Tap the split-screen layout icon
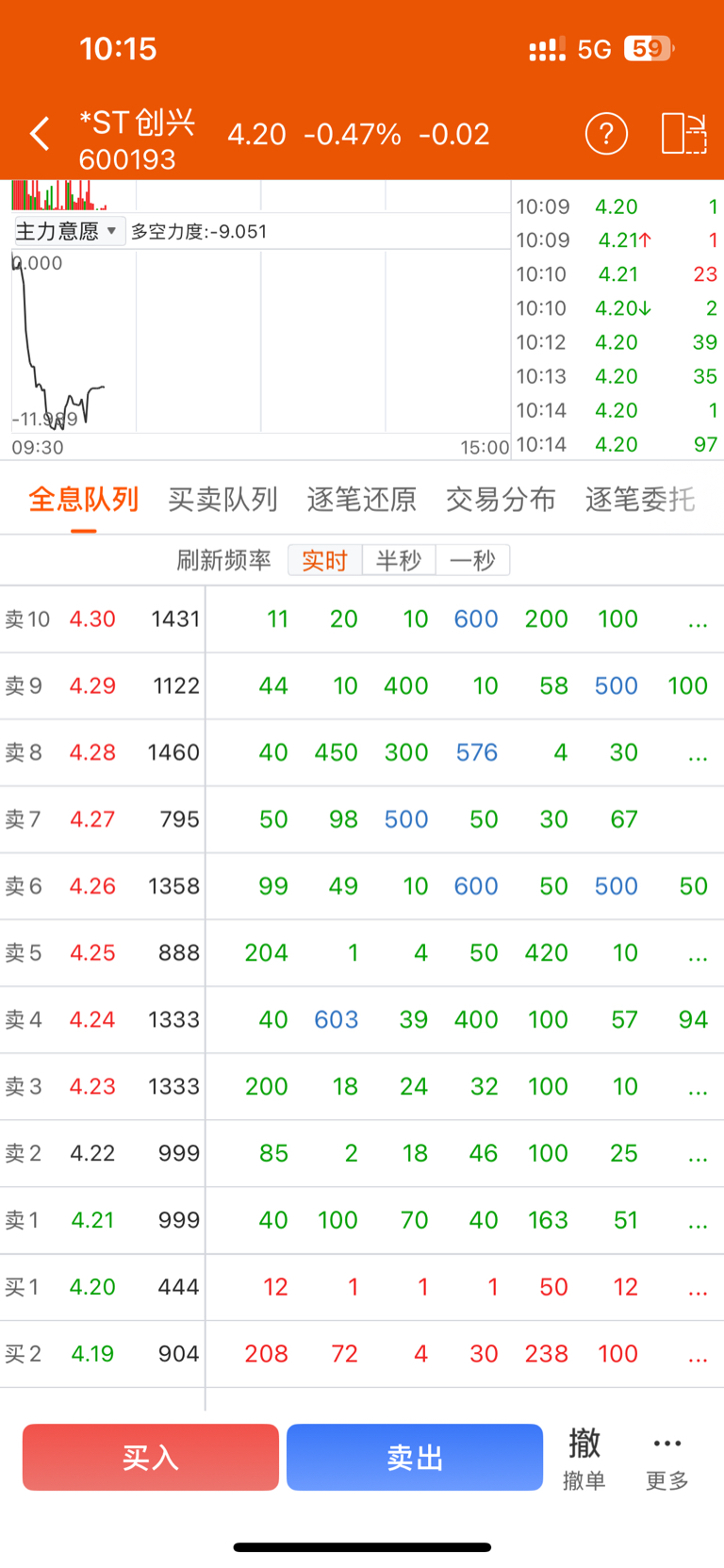This screenshot has width=724, height=1568. pos(684,134)
